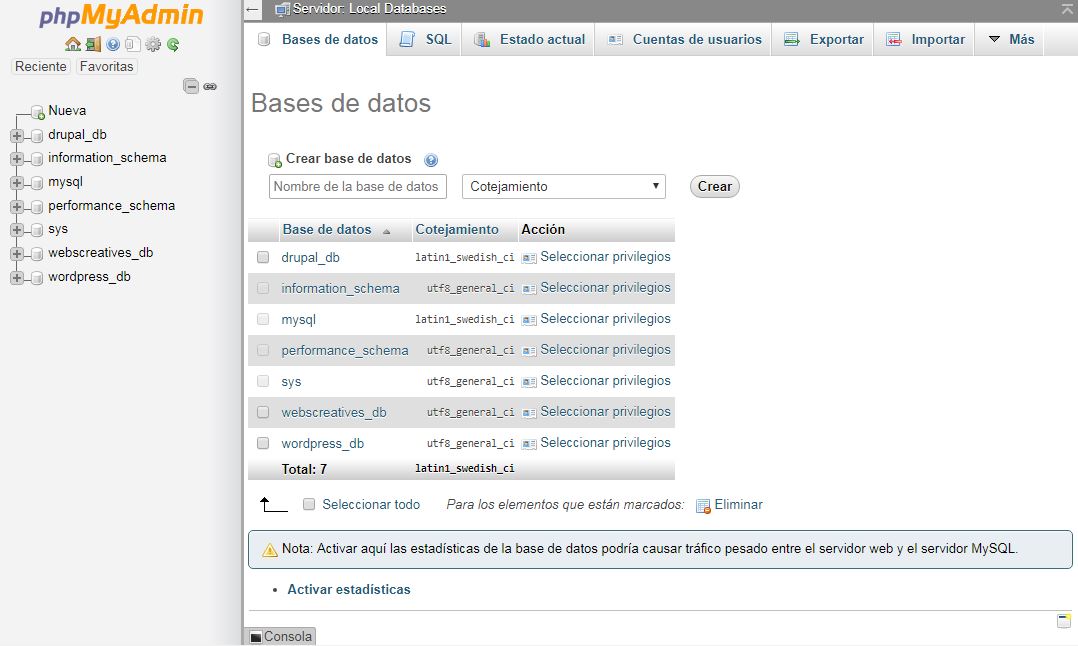This screenshot has height=646, width=1078.
Task: Click help icon next to Crear base de datos
Action: click(431, 160)
